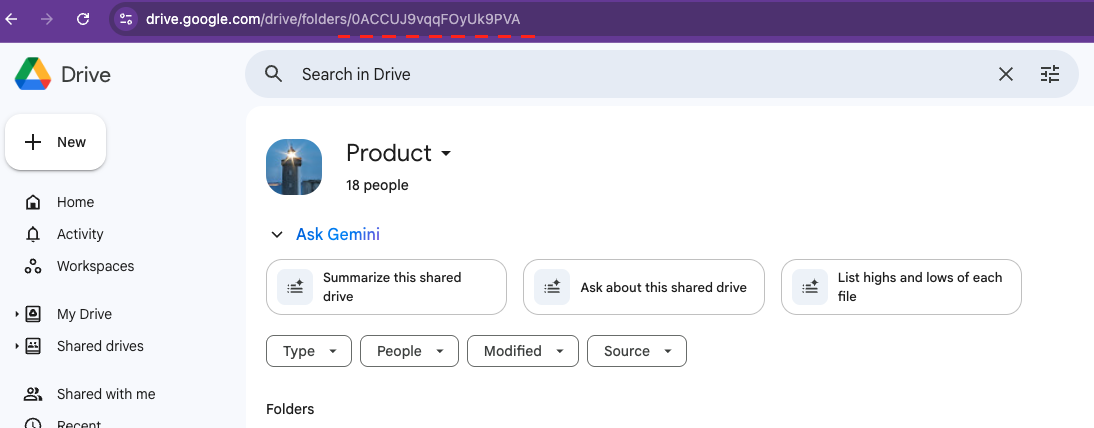Screen dimensions: 1094x428
Task: Open the Type filter dropdown
Action: click(x=309, y=351)
